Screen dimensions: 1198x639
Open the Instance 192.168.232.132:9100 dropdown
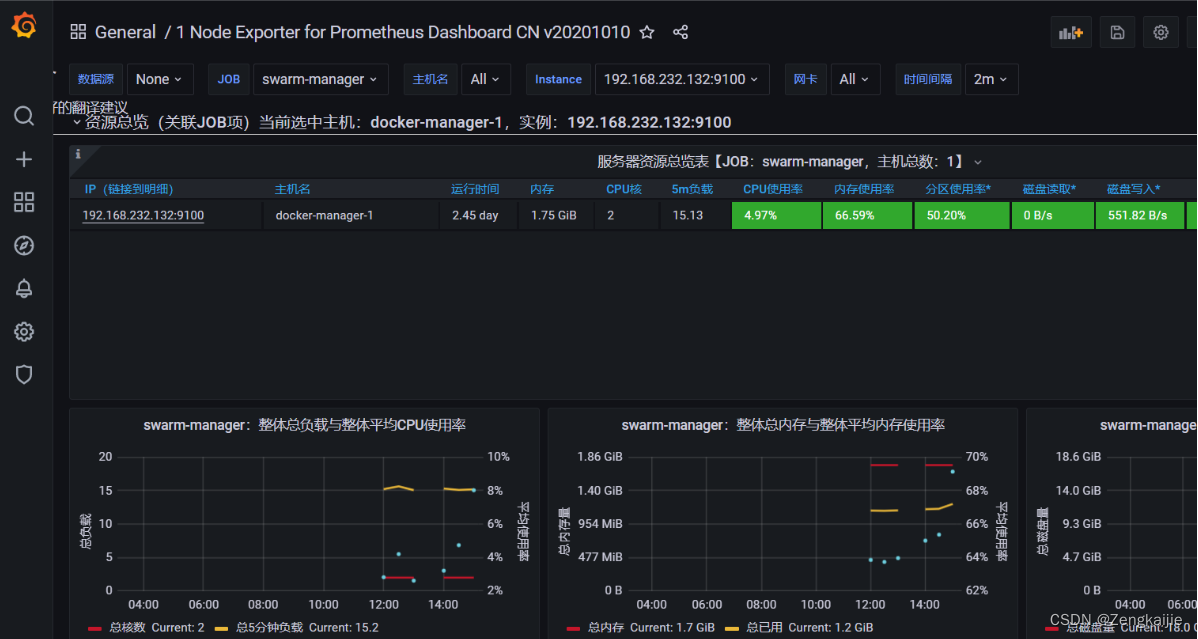(x=682, y=79)
